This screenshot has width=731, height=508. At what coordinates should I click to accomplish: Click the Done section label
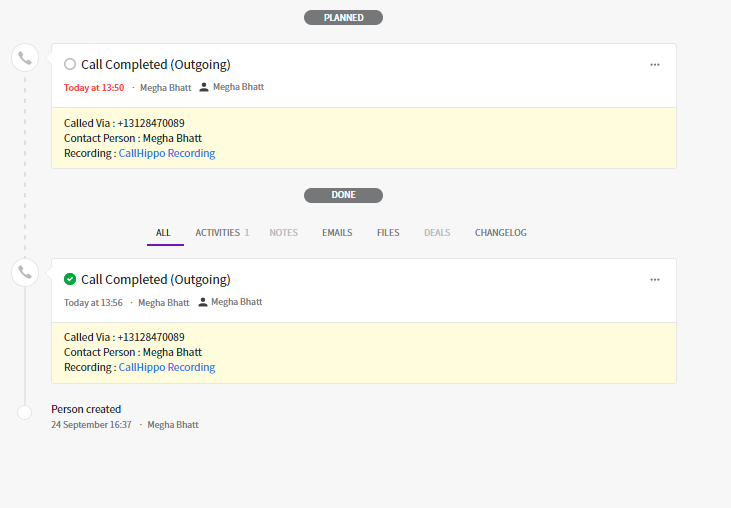click(x=343, y=195)
